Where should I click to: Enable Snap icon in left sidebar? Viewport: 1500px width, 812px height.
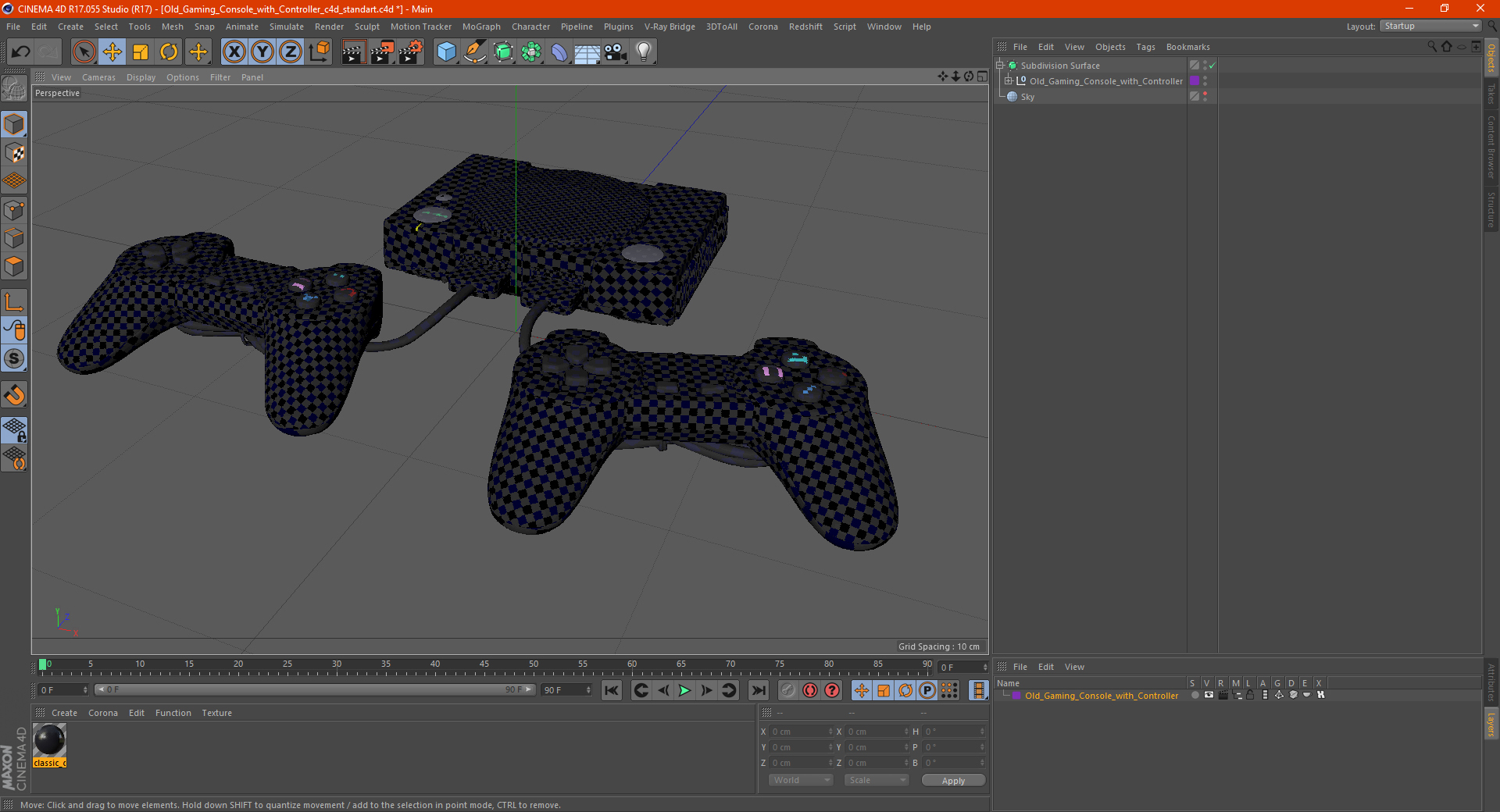(x=14, y=358)
